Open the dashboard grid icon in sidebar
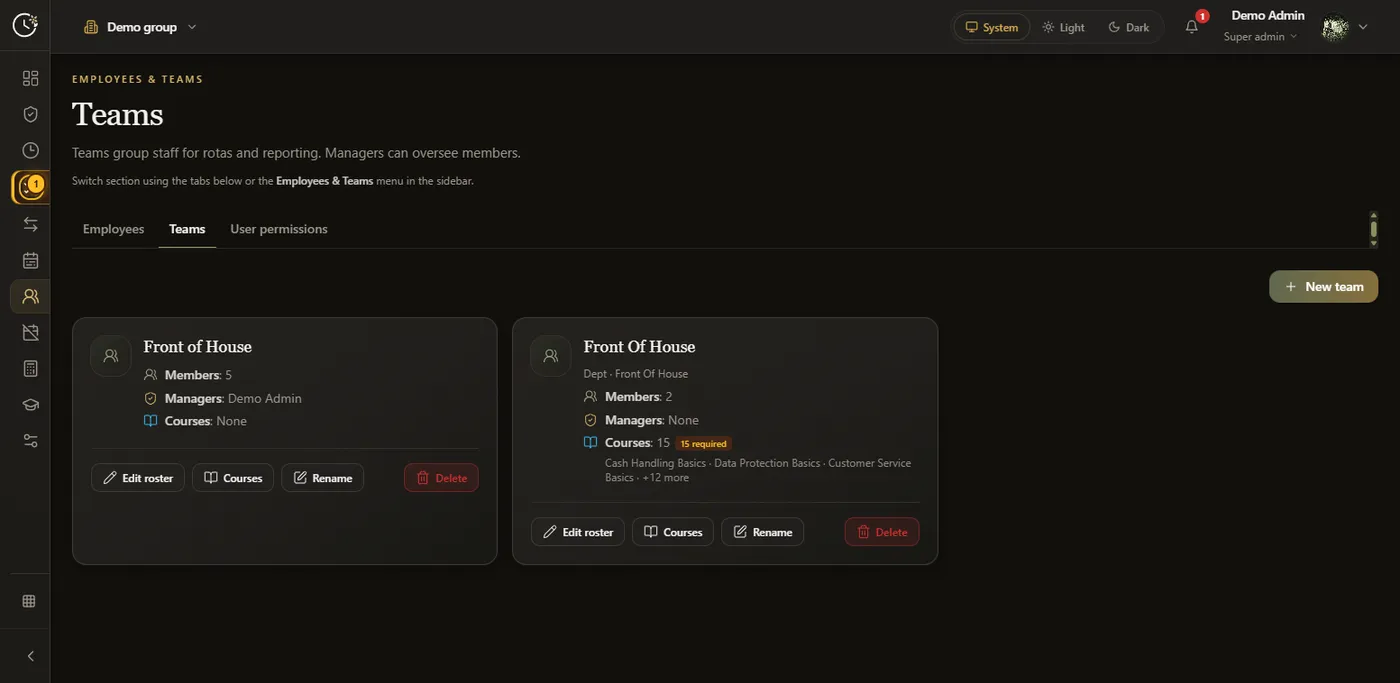1400x683 pixels. pos(30,78)
